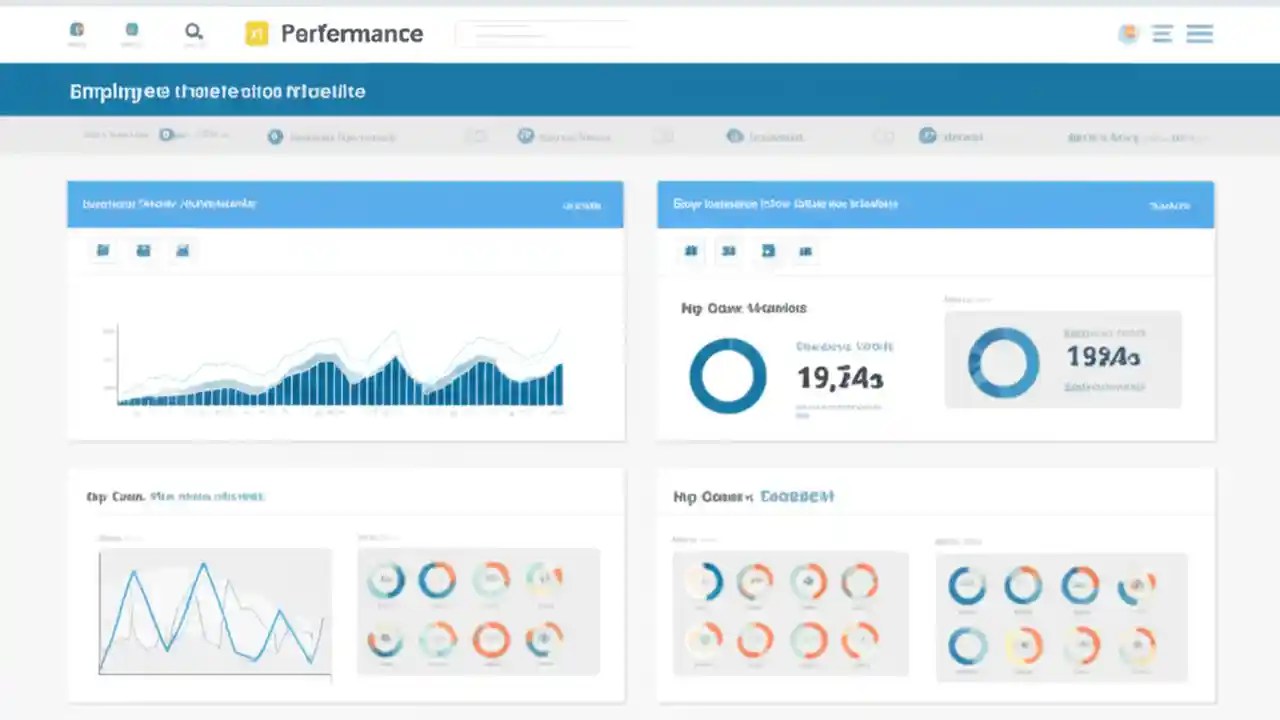This screenshot has width=1280, height=720.
Task: Click the Performance app logo icon
Action: click(257, 33)
